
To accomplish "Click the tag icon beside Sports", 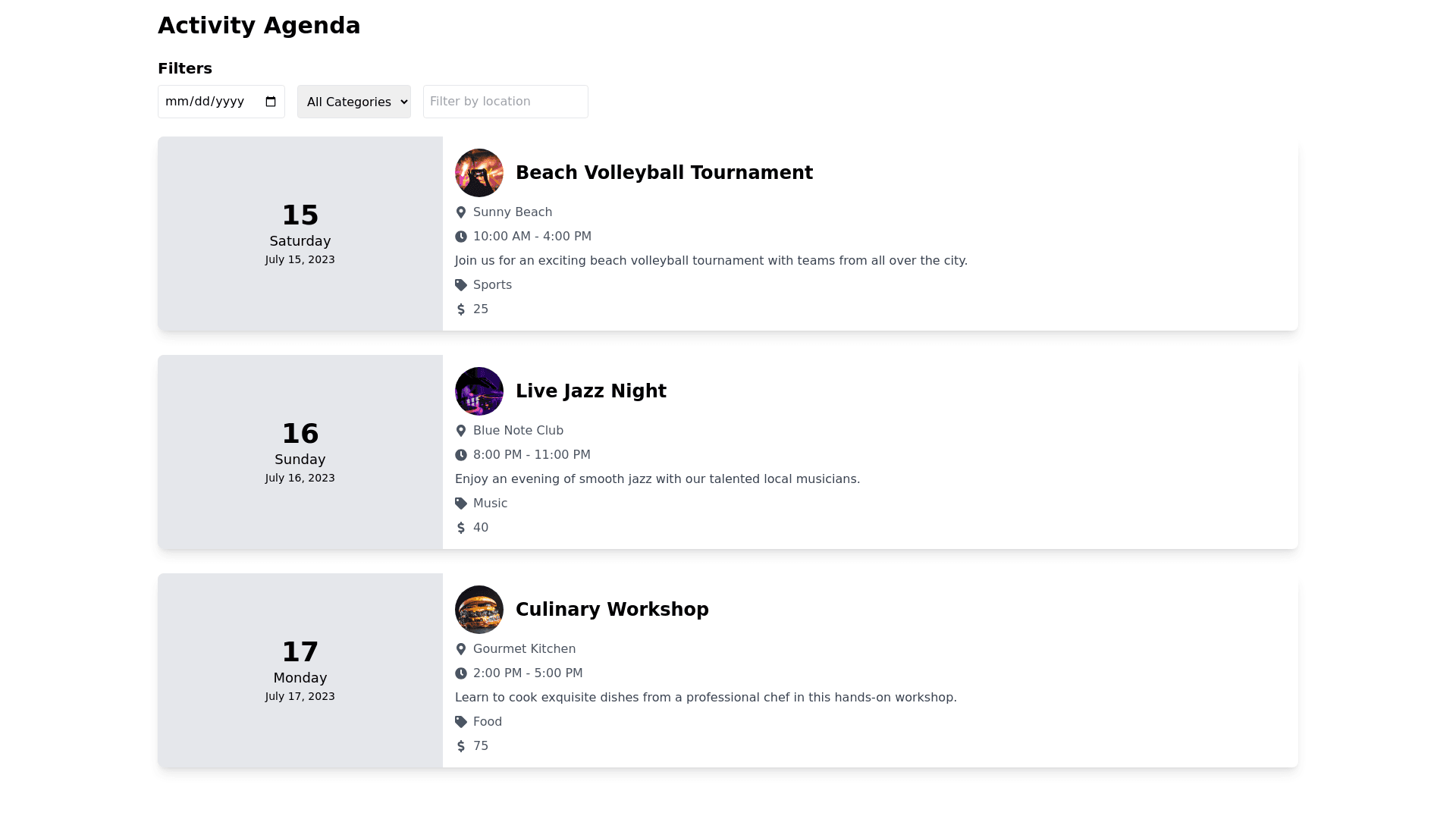I will 461,285.
